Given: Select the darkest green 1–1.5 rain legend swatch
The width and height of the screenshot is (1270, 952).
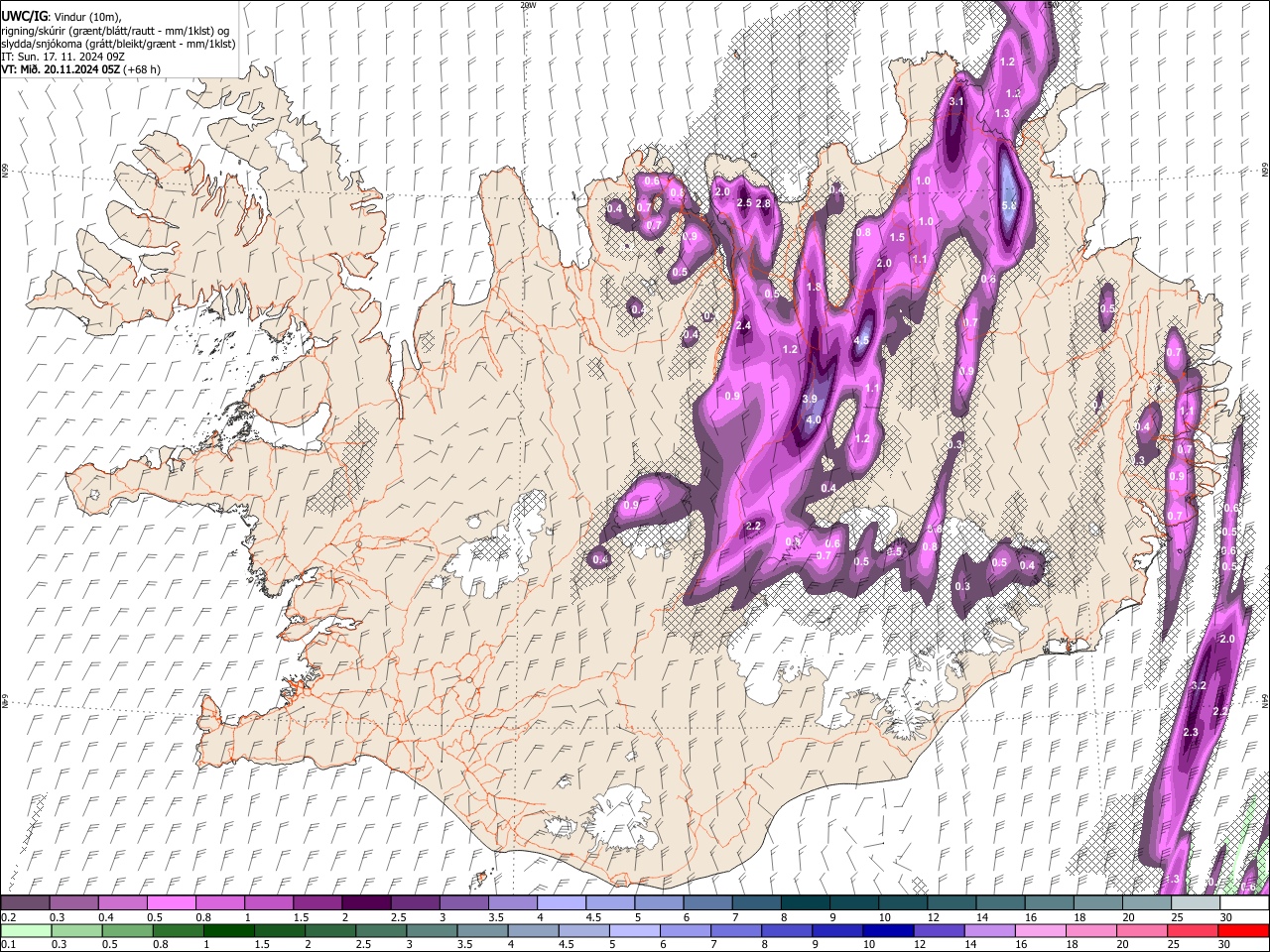Looking at the screenshot, I should (x=228, y=930).
